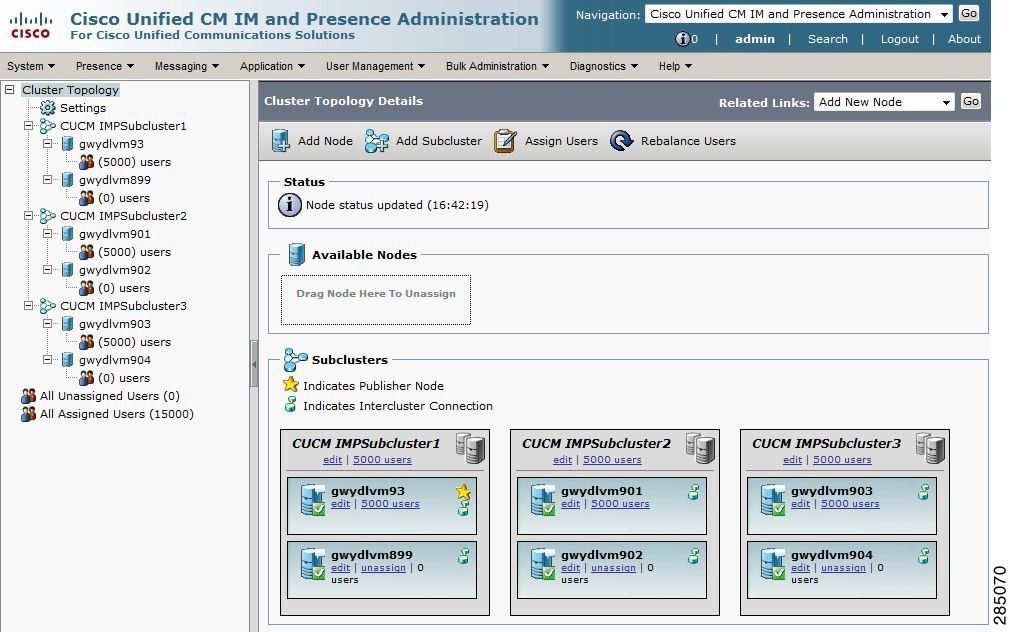
Task: Collapse gwydlvm904 node in tree
Action: pyautogui.click(x=47, y=360)
